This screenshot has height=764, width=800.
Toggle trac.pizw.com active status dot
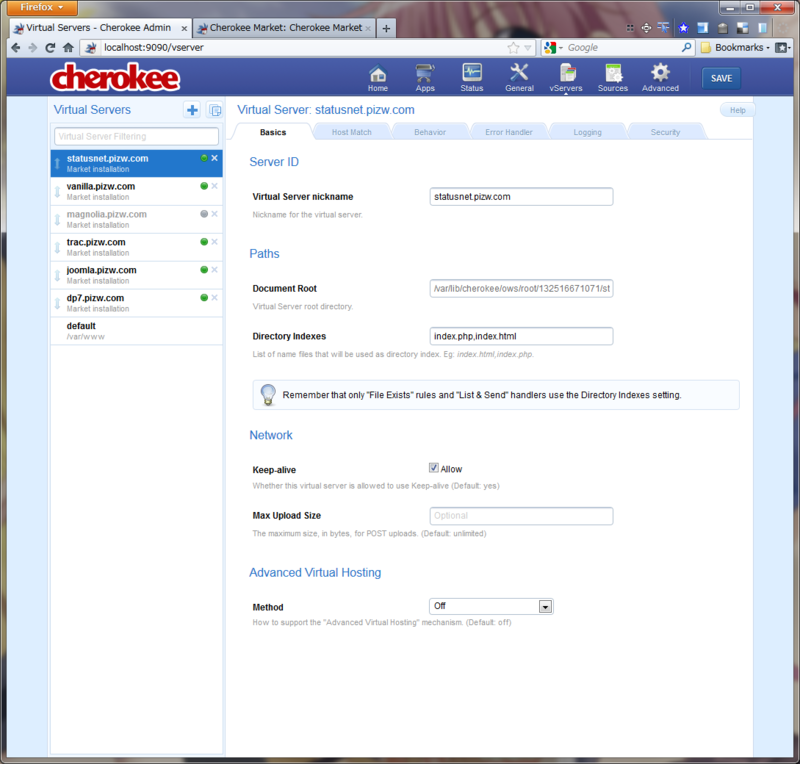click(204, 241)
